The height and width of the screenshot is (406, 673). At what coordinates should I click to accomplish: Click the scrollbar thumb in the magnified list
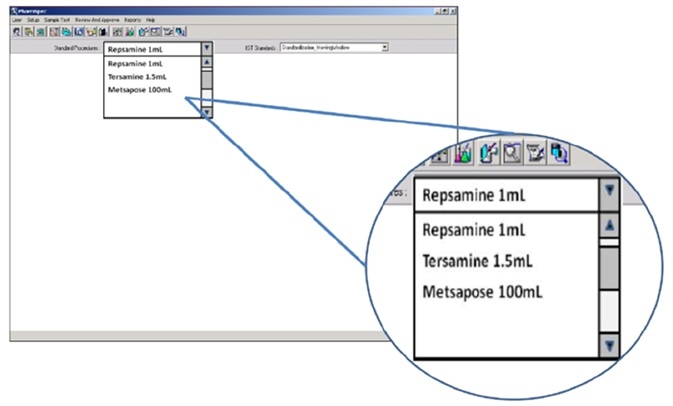tap(611, 266)
